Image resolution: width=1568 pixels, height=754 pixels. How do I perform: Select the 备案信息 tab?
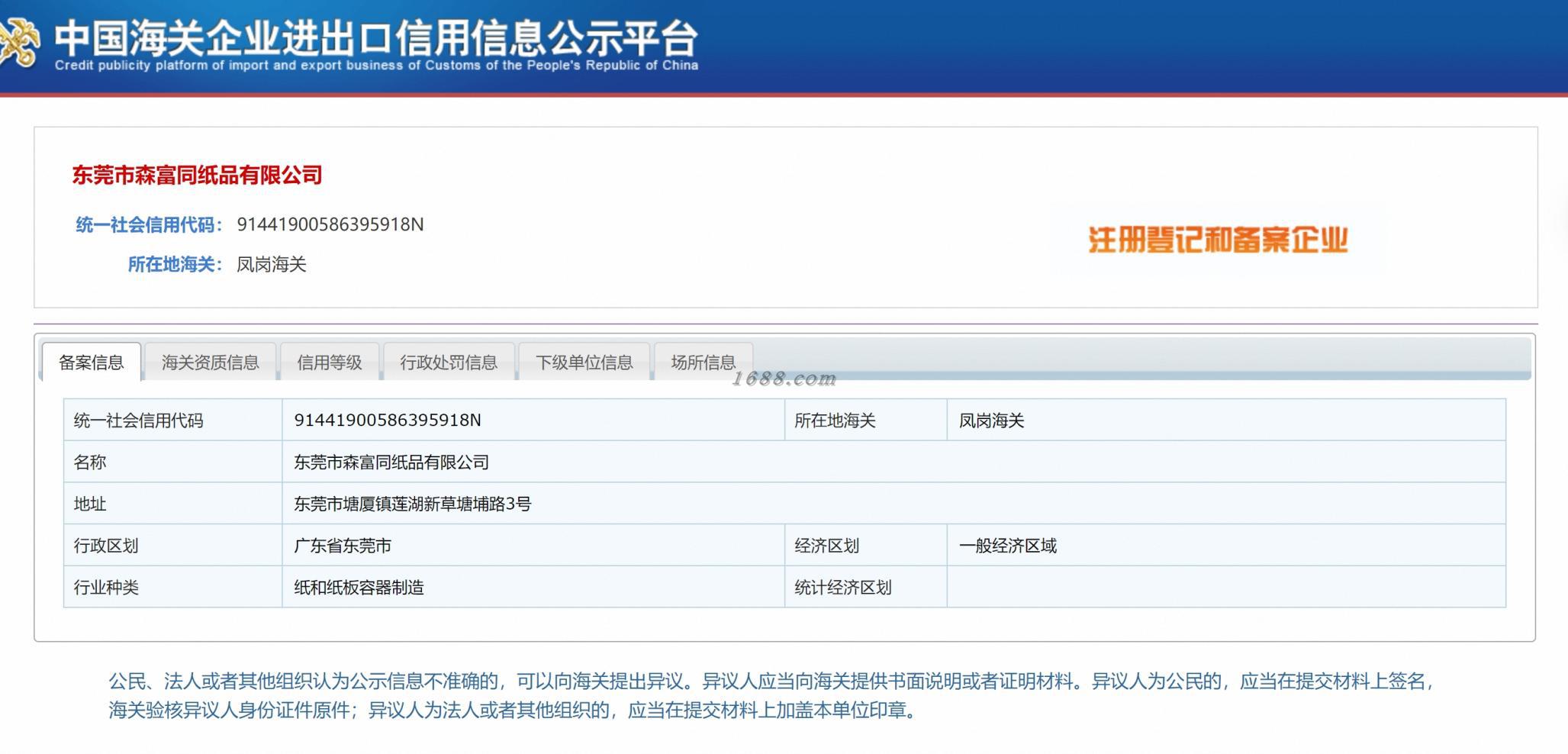click(x=92, y=362)
